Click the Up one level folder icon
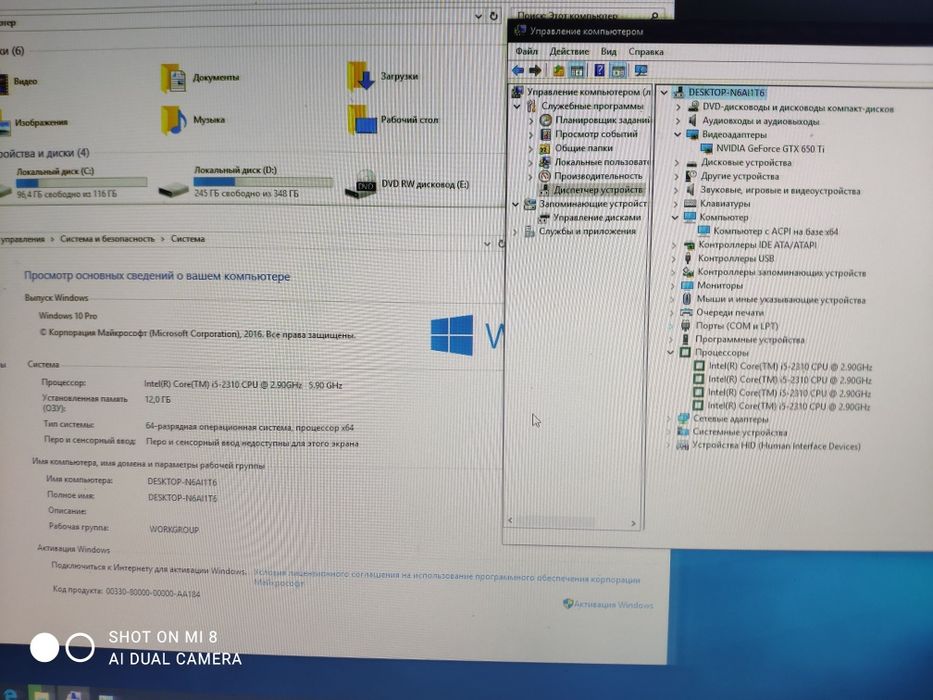 558,71
